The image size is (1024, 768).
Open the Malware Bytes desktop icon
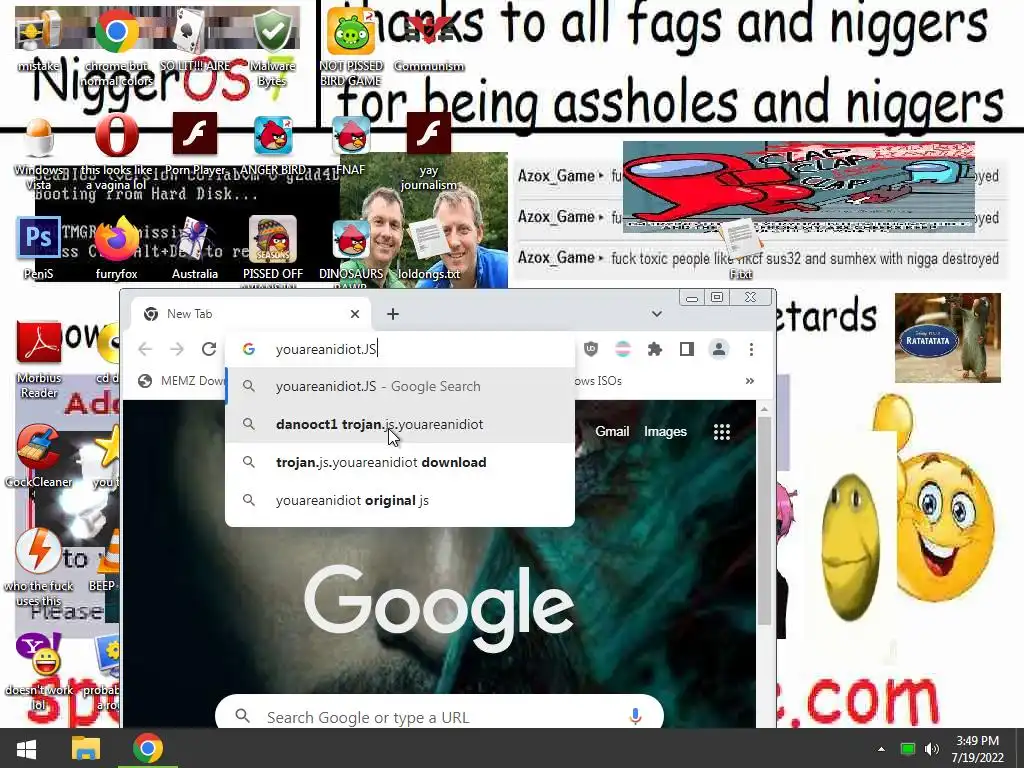272,48
